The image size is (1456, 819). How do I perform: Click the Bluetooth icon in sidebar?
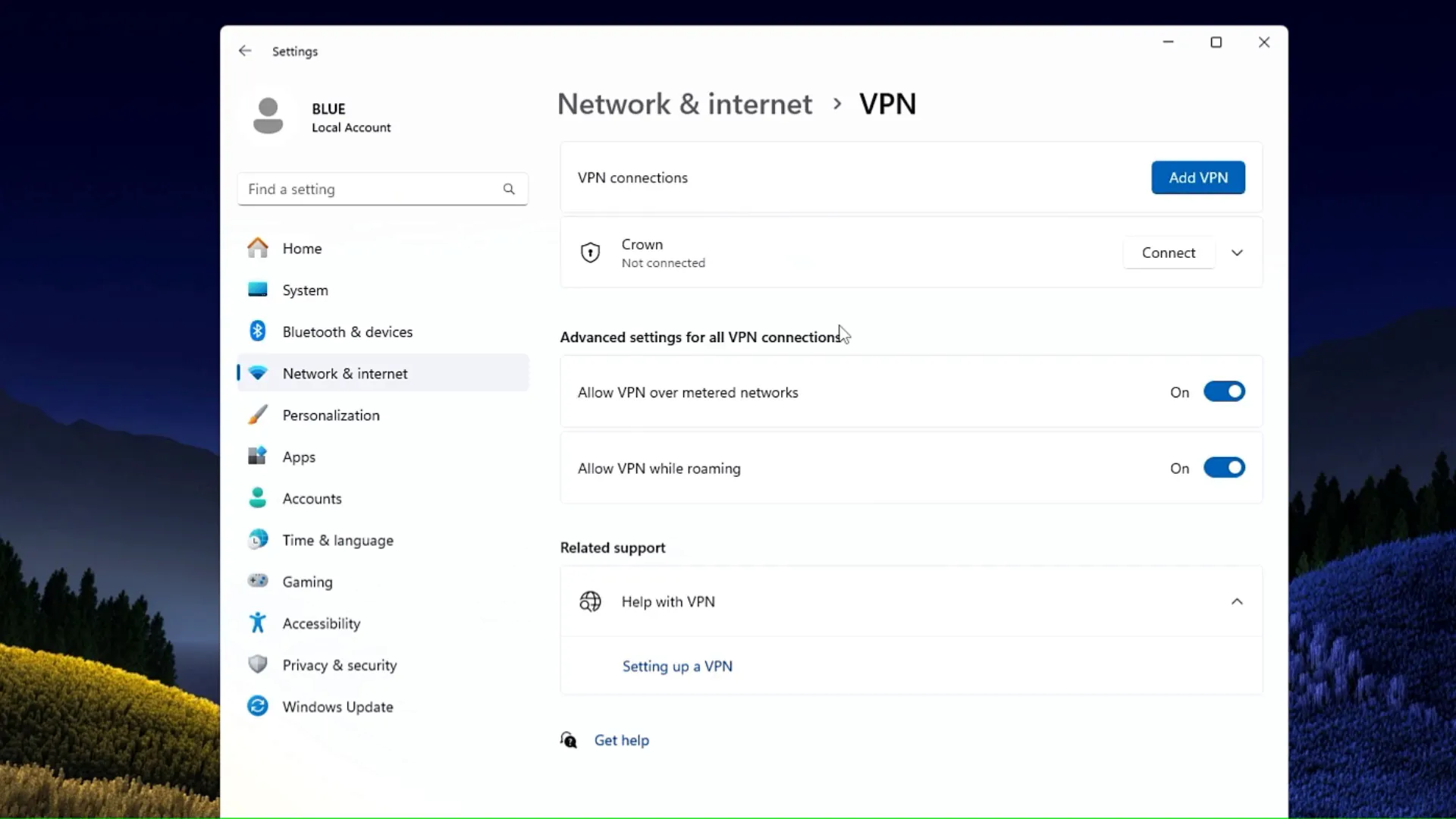click(258, 331)
